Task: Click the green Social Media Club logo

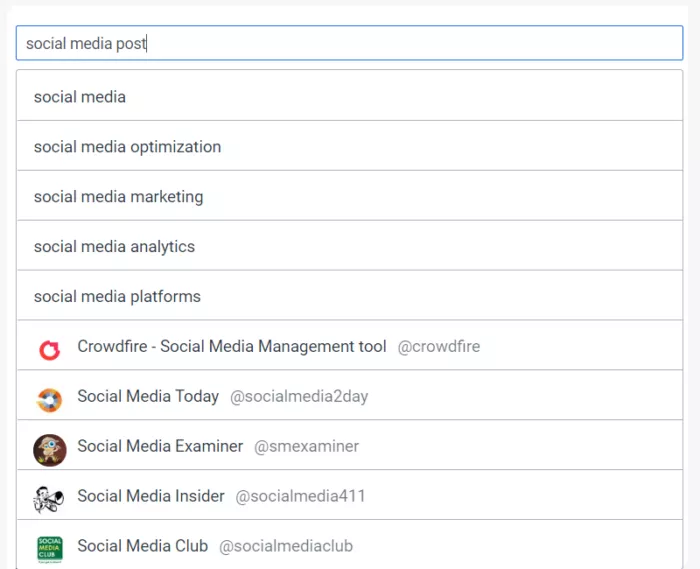Action: point(50,550)
